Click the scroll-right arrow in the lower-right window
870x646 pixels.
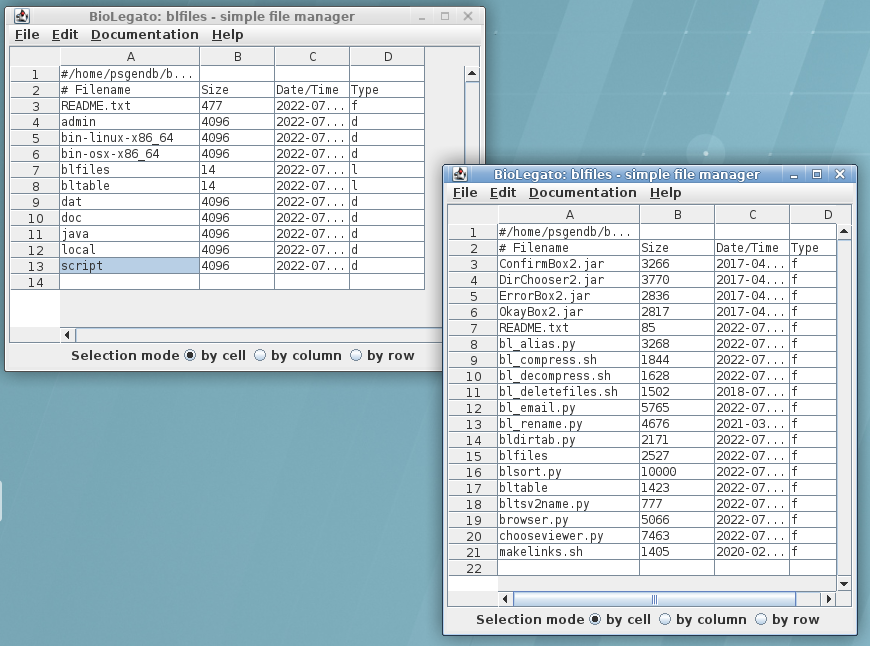coord(828,599)
